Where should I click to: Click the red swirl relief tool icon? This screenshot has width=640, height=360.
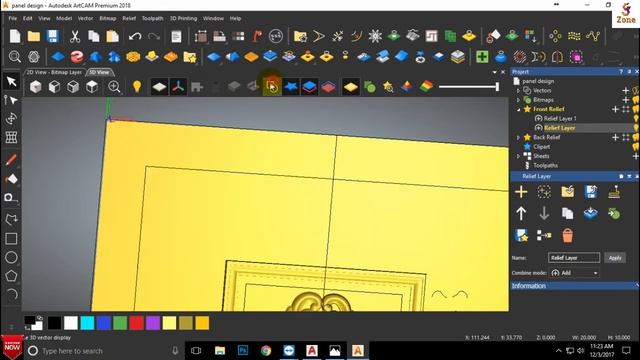77,57
